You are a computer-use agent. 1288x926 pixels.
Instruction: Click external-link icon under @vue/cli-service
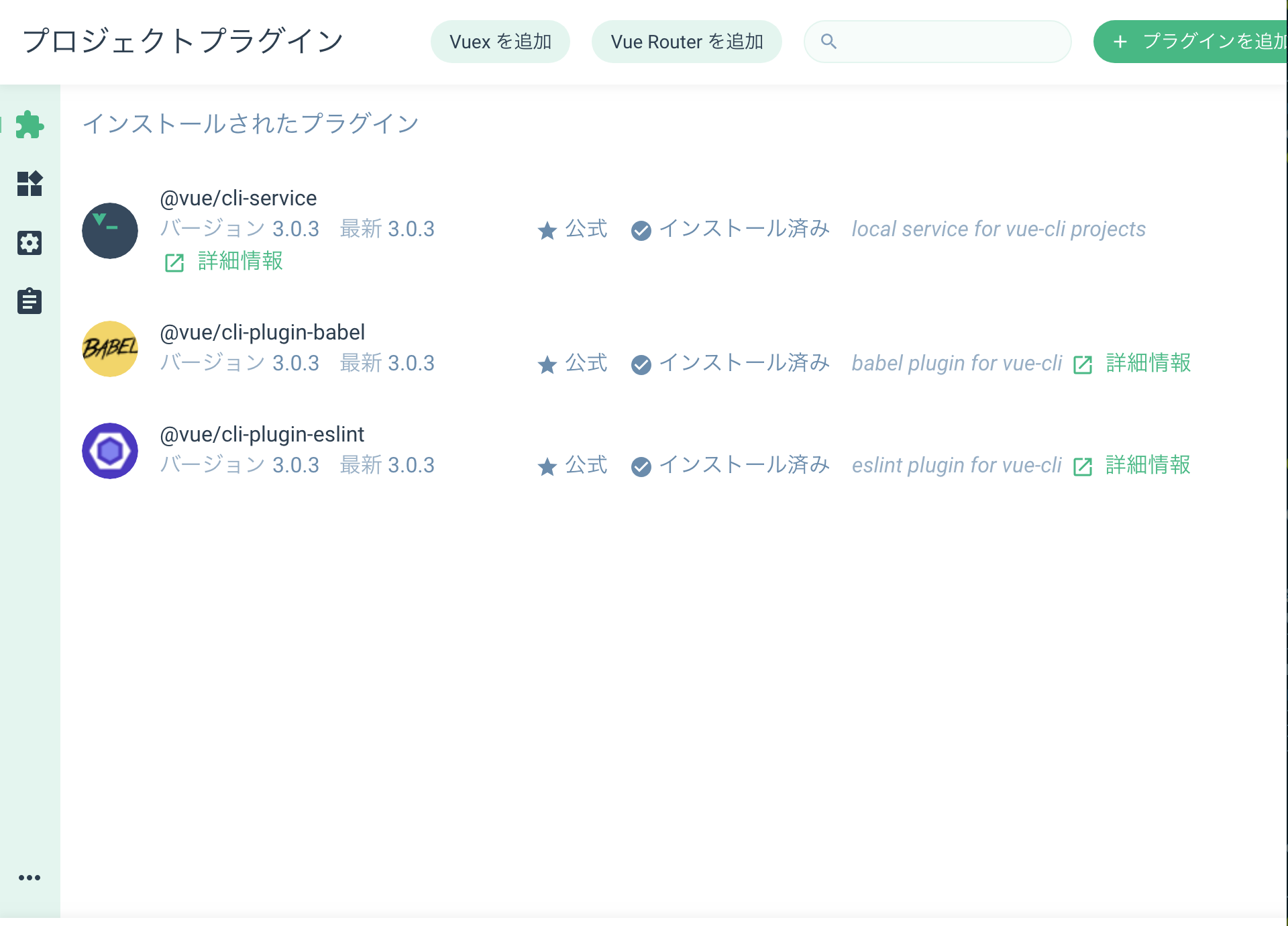click(174, 262)
